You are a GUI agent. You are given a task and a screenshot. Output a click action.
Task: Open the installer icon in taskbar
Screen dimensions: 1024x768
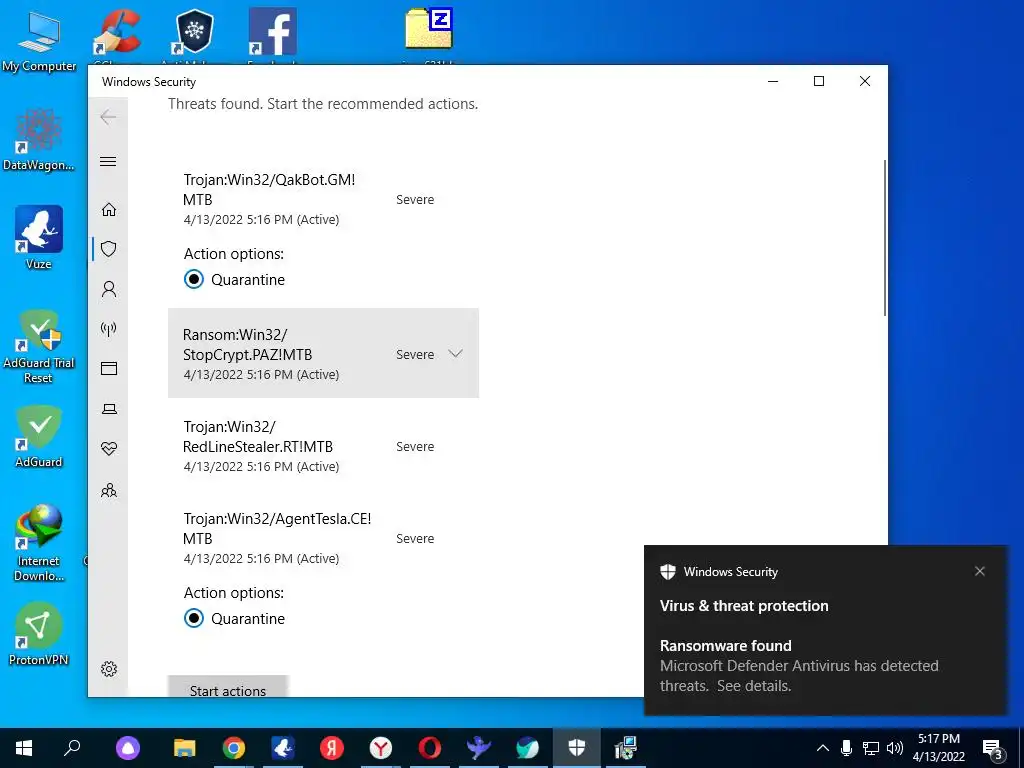[625, 748]
